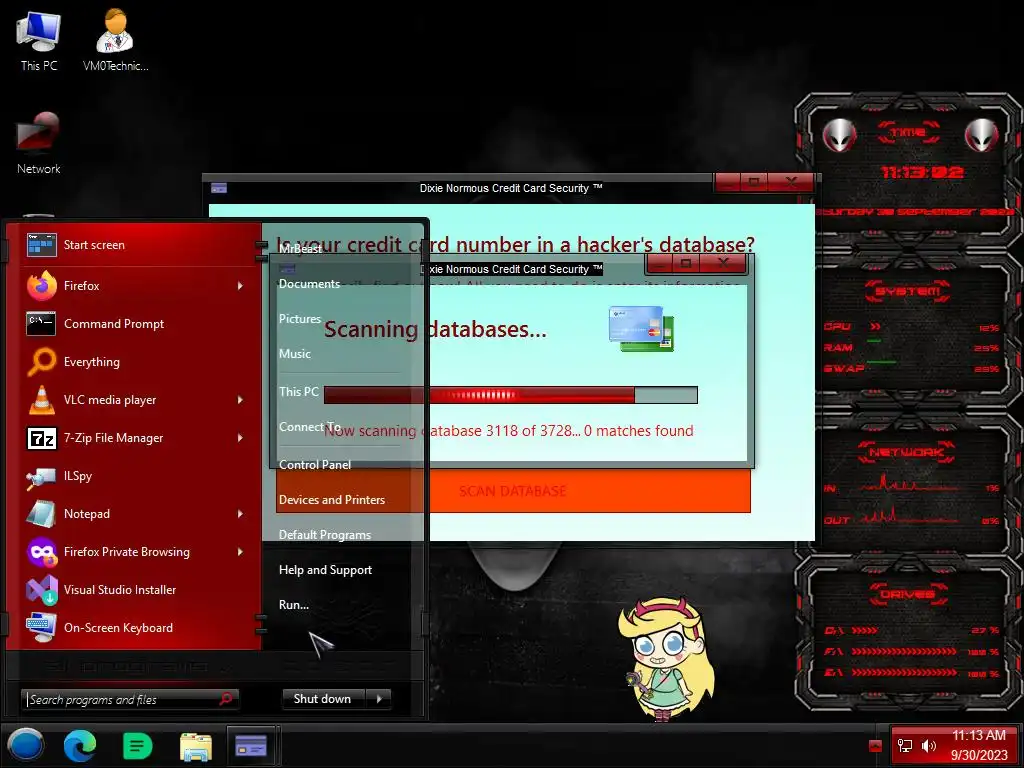1024x768 pixels.
Task: Click 'Scanning databases...' heading text
Action: click(435, 329)
